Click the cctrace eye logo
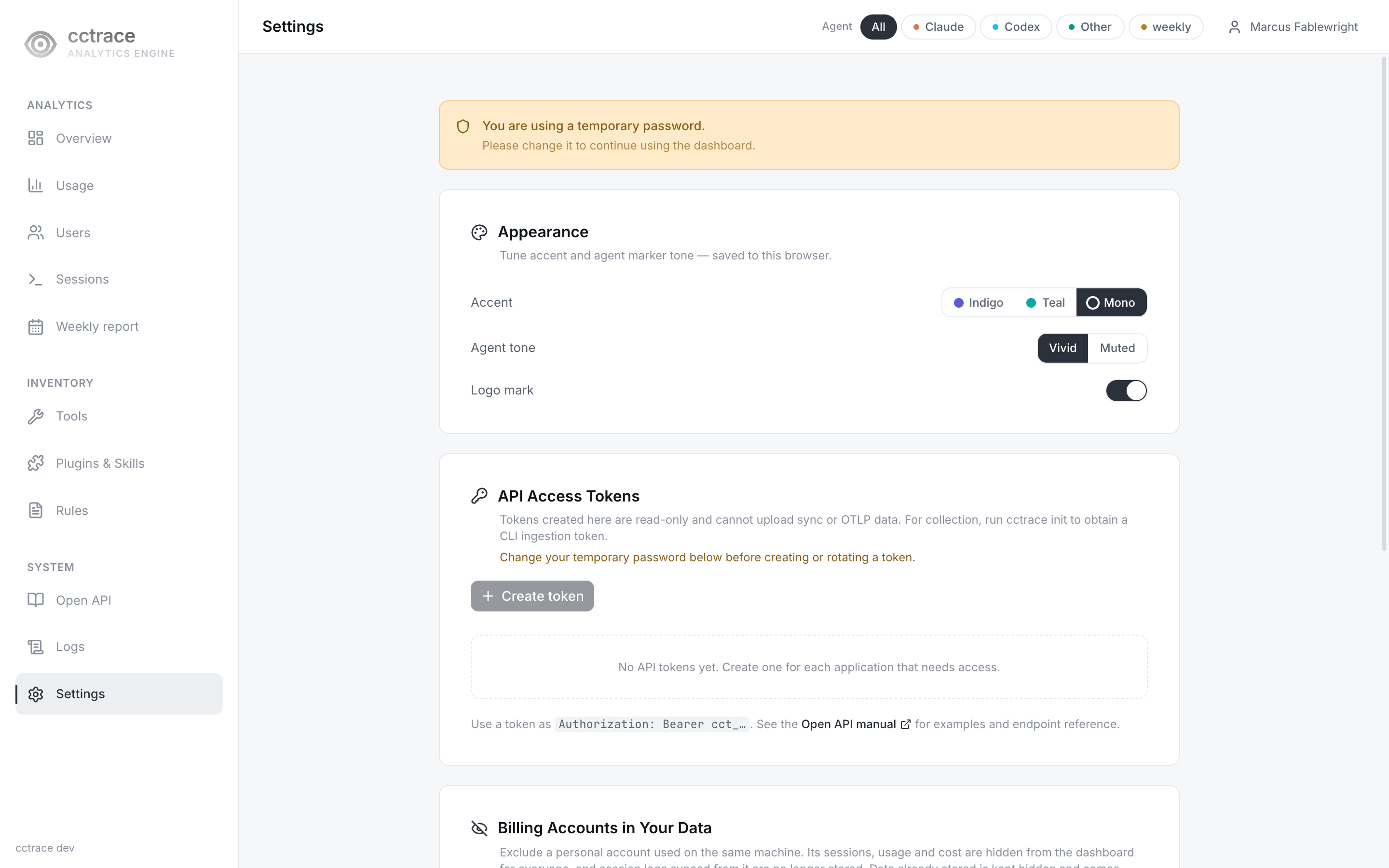 [x=40, y=43]
